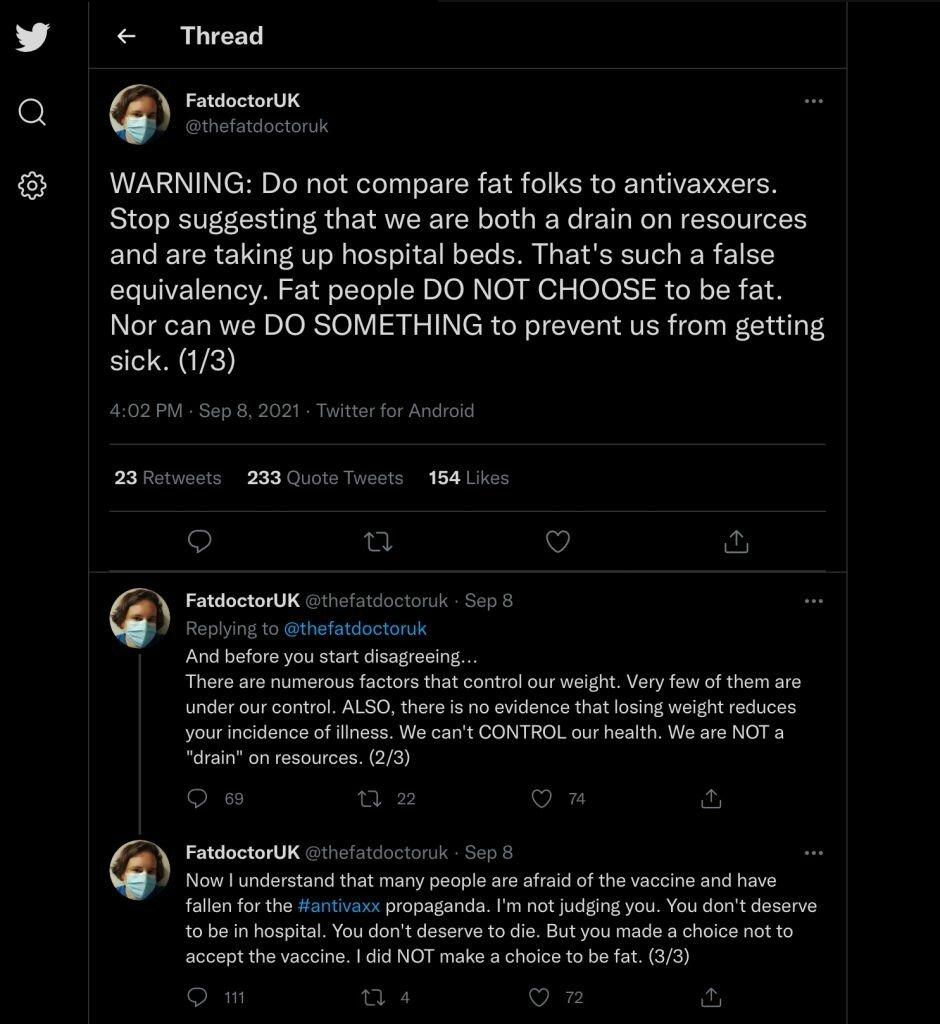This screenshot has width=940, height=1024.
Task: Reply to the (2/3) tweet
Action: (198, 799)
